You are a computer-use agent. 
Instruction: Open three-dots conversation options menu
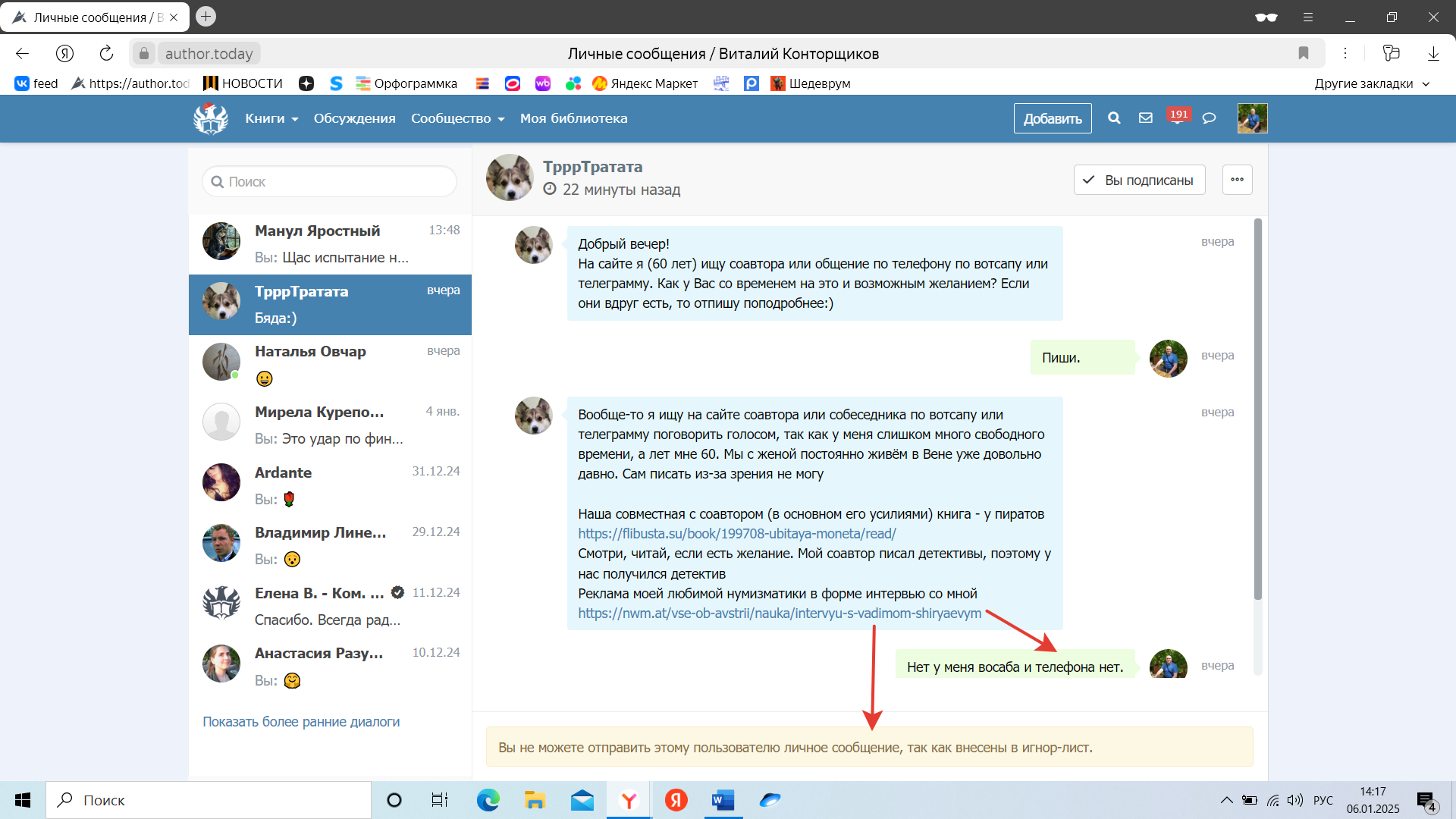(1237, 180)
